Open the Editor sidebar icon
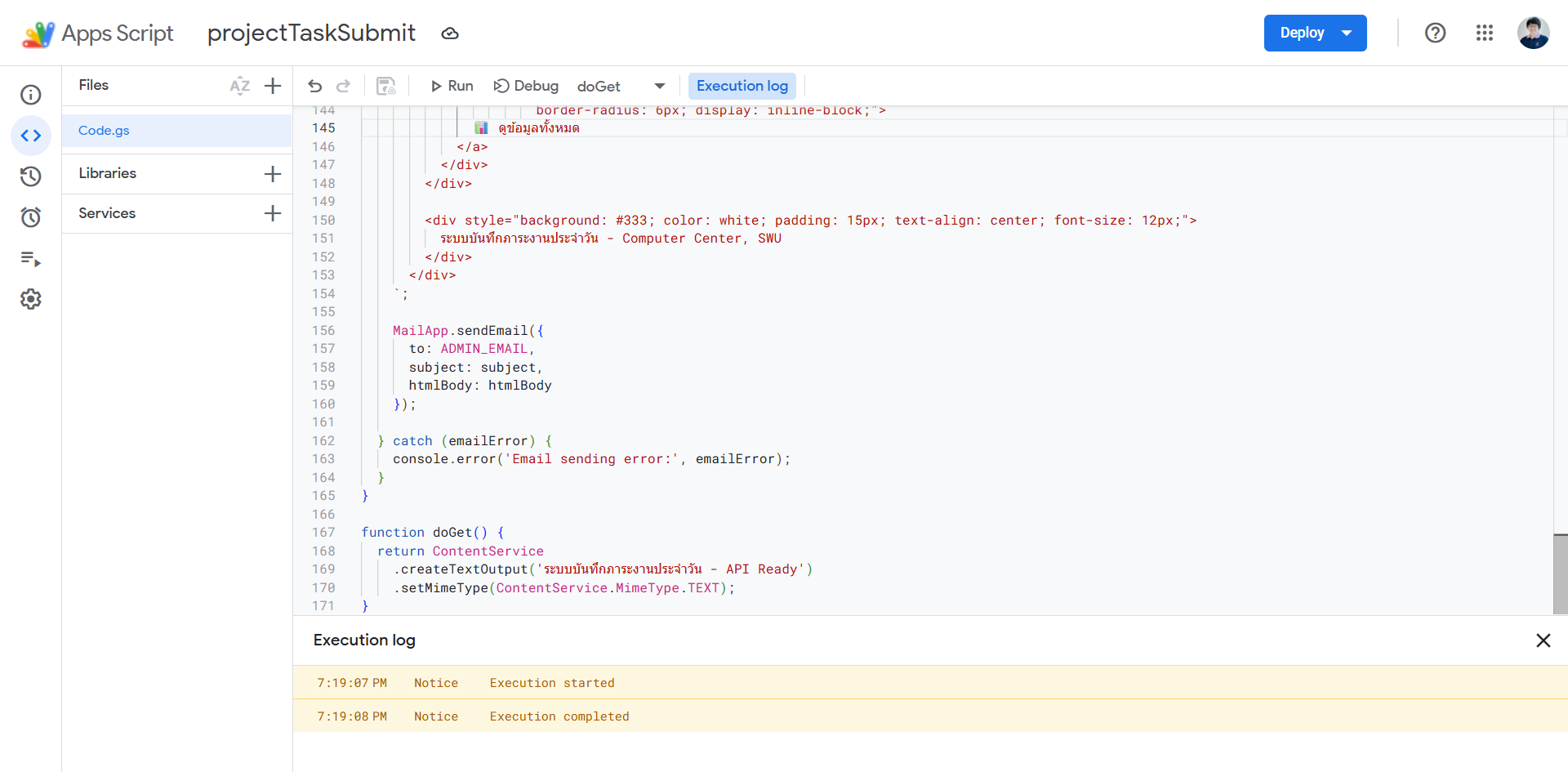 click(x=31, y=136)
